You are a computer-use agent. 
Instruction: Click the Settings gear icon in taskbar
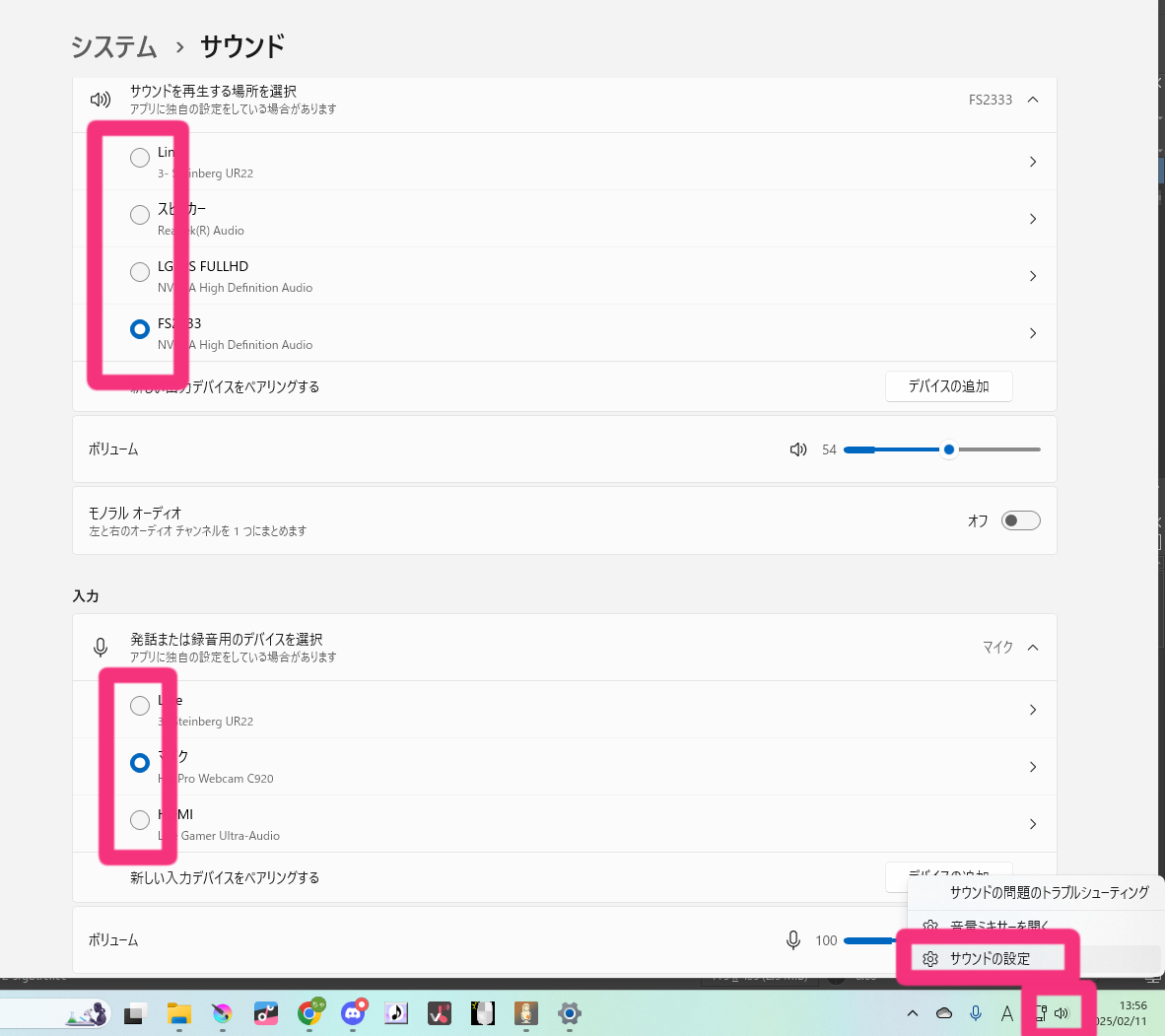point(569,1013)
